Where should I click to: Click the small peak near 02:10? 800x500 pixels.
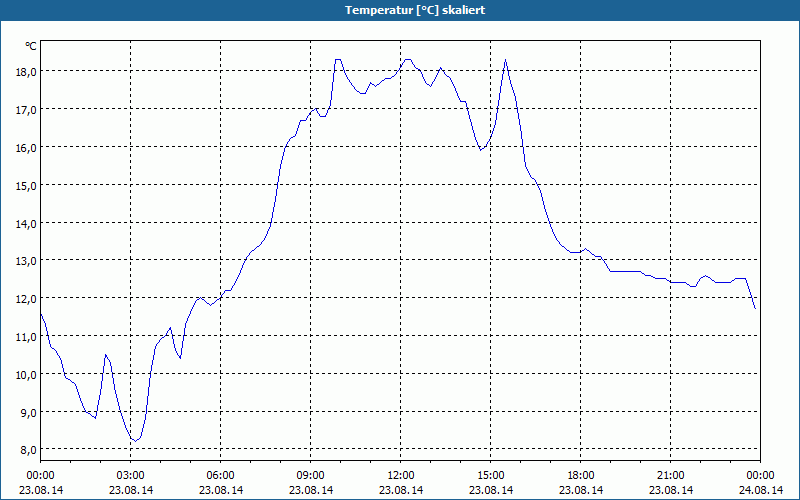(x=106, y=355)
